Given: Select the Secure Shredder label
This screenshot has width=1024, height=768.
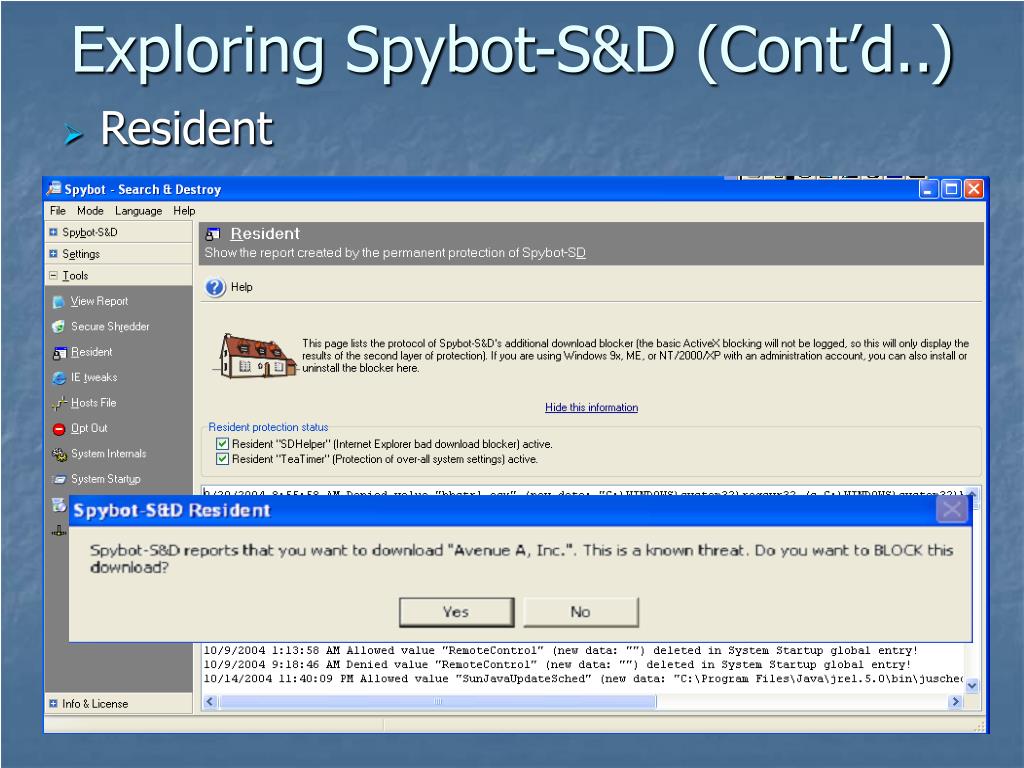Looking at the screenshot, I should coord(110,327).
